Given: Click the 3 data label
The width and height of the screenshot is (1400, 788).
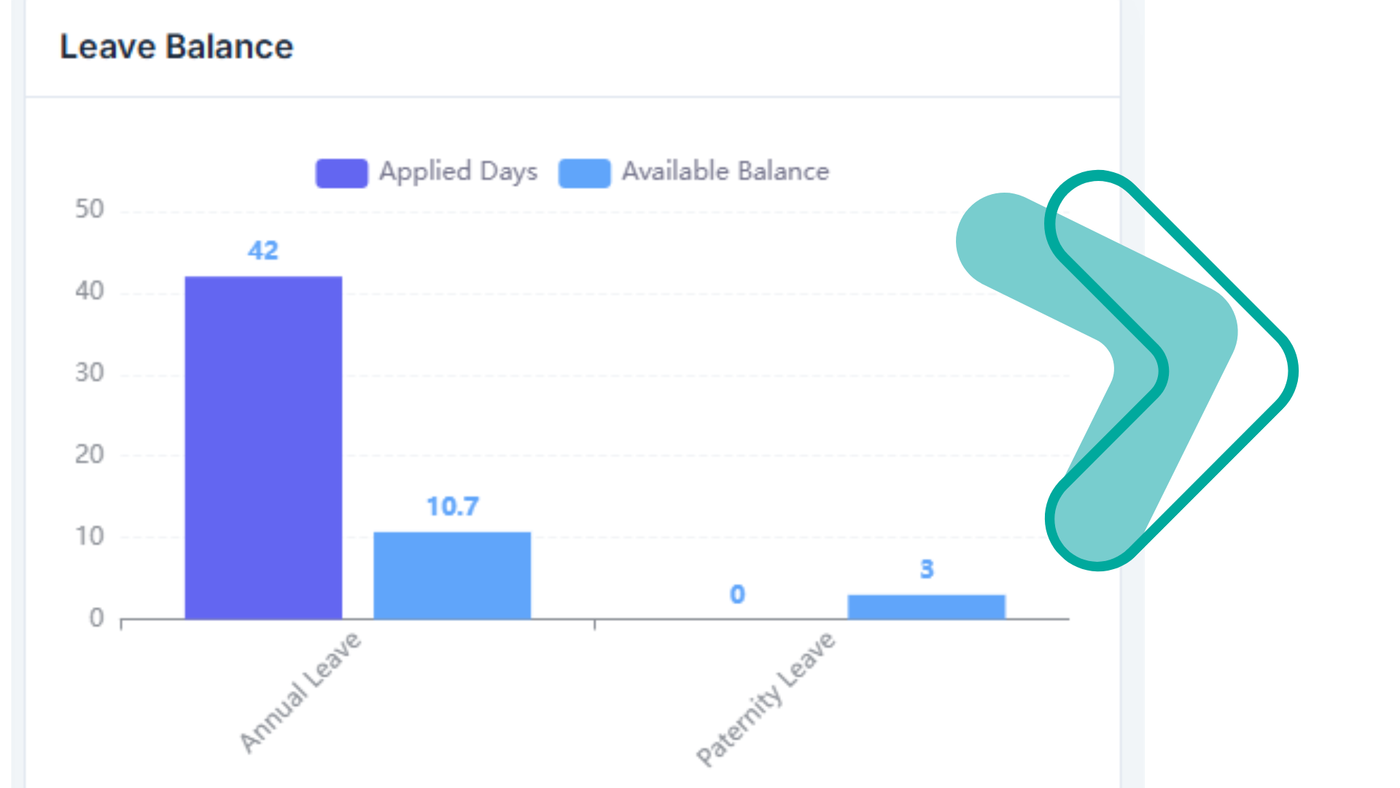Looking at the screenshot, I should tap(926, 570).
